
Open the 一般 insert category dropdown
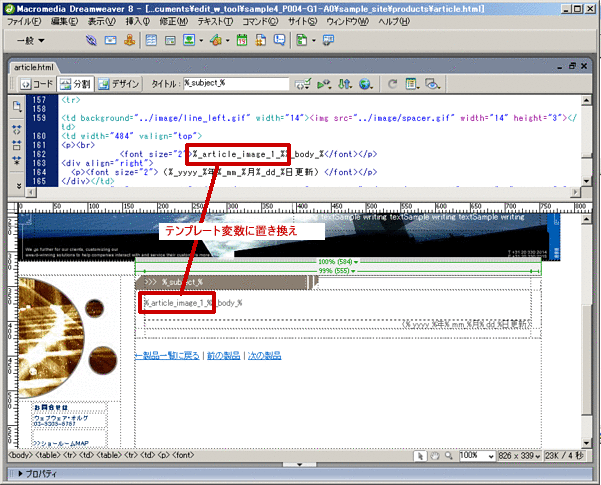click(x=31, y=40)
